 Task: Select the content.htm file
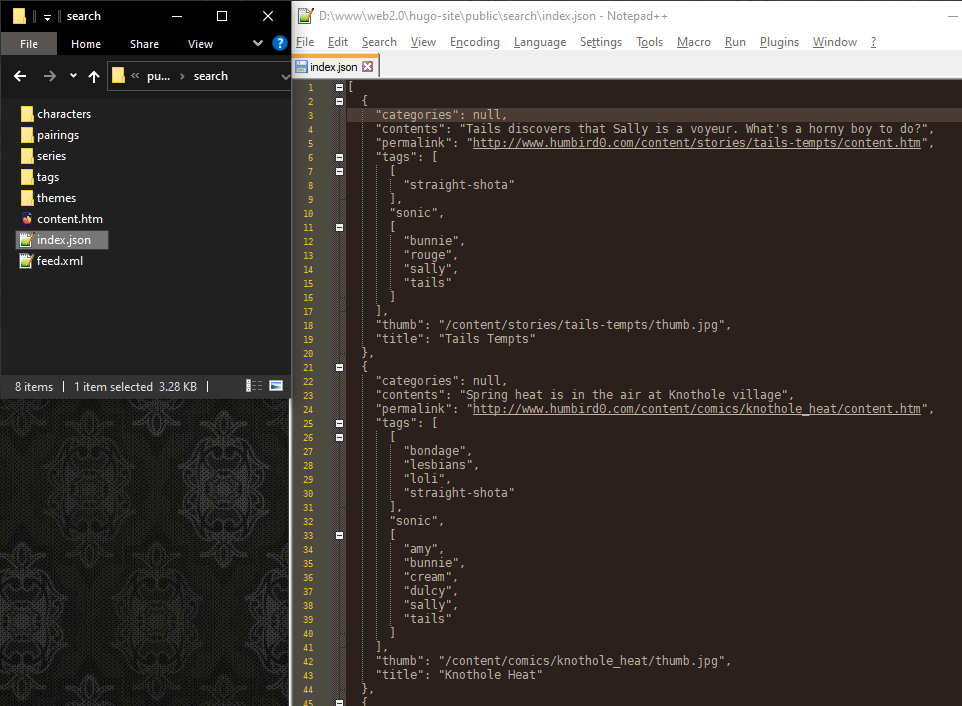coord(69,219)
